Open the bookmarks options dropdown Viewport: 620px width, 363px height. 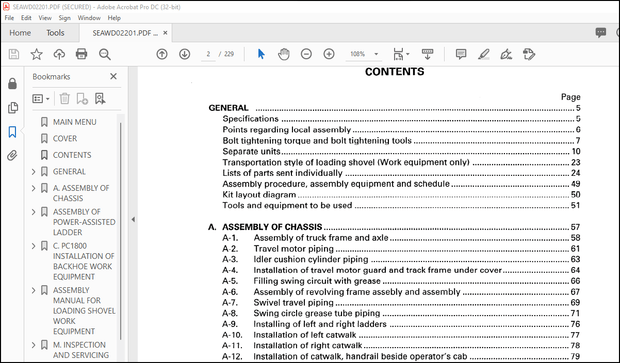click(41, 98)
